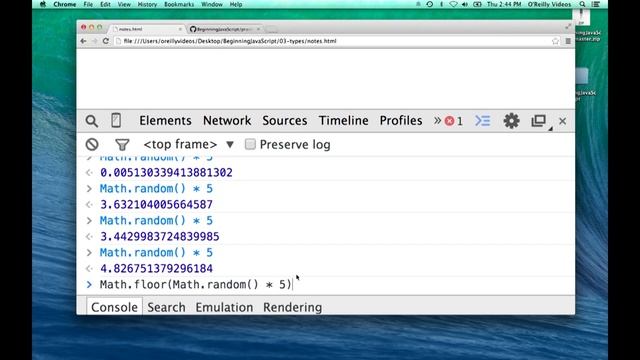Select the Emulation drawer tab

click(x=224, y=307)
